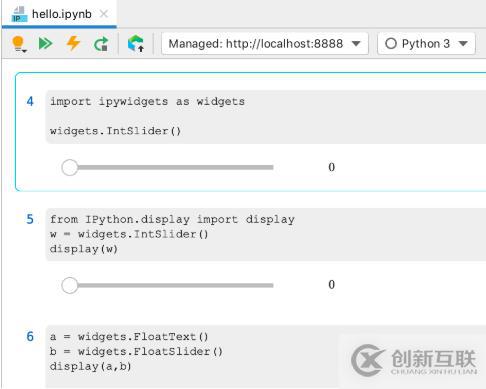The image size is (486, 389).
Task: Click 'b = widgets.FloatSlider()' line
Action: click(x=136, y=351)
